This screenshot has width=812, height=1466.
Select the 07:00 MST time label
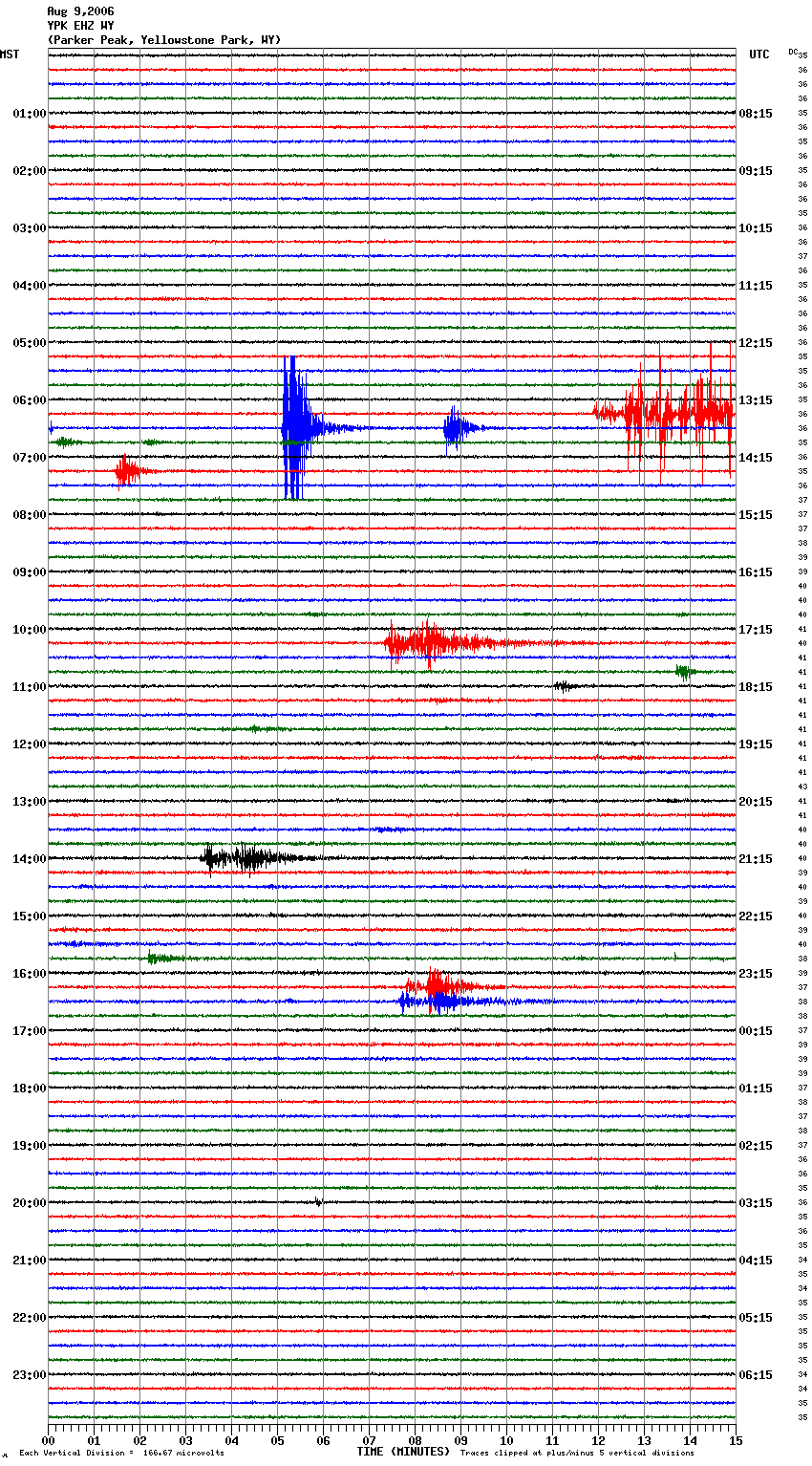(x=30, y=458)
